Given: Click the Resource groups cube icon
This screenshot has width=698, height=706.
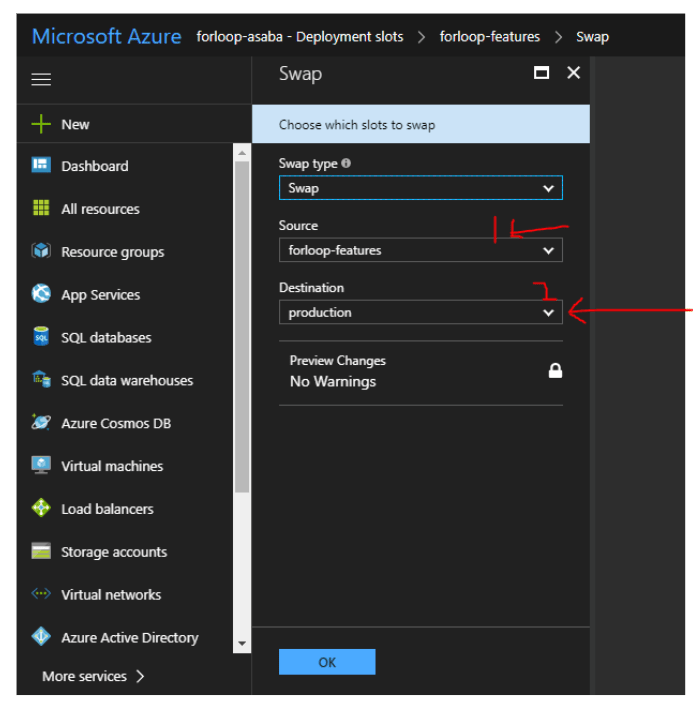Looking at the screenshot, I should pos(41,251).
